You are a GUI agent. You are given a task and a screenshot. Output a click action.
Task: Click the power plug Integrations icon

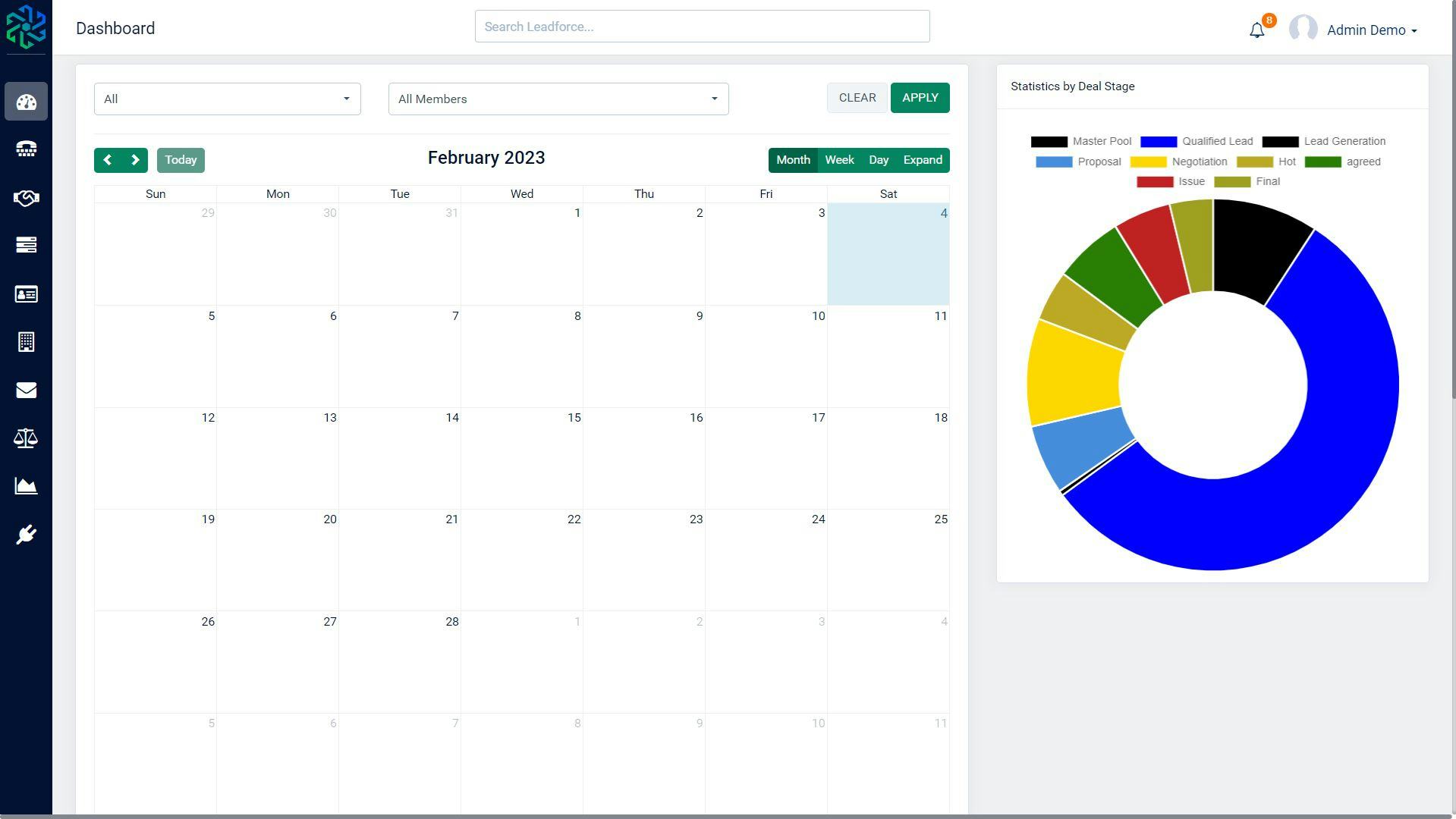coord(26,533)
